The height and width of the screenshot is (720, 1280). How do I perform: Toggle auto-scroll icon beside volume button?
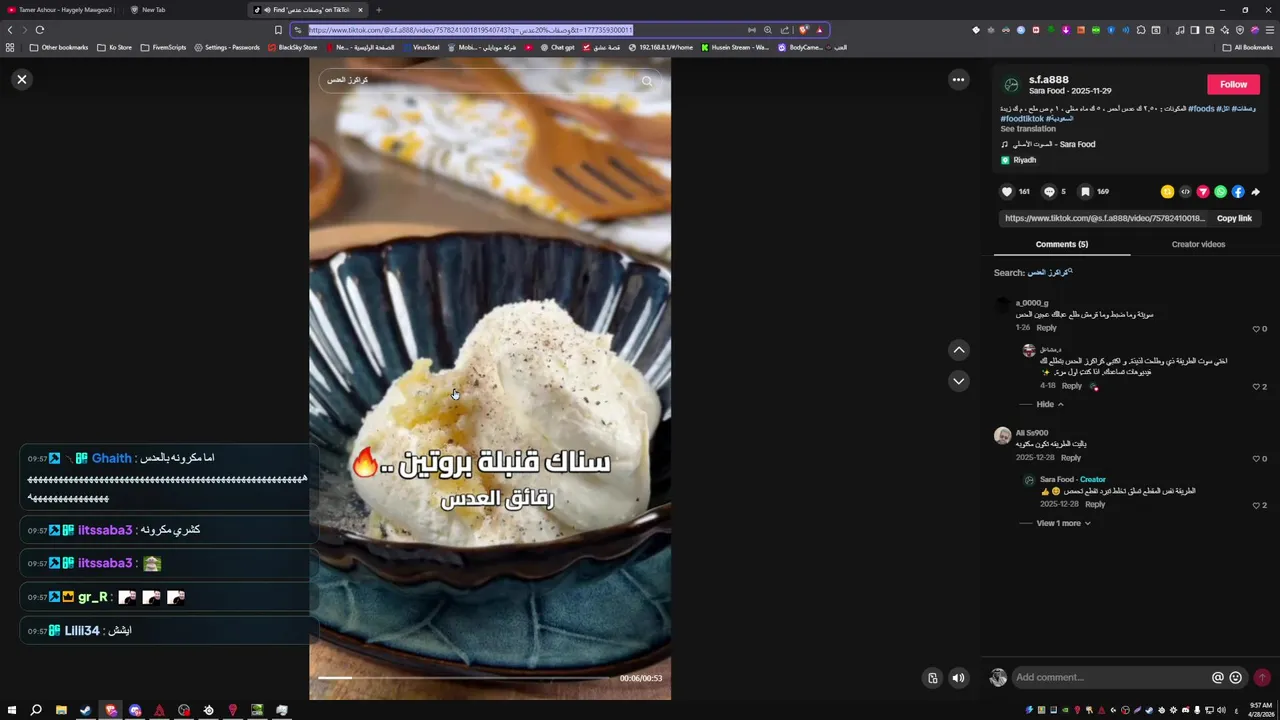tap(932, 678)
